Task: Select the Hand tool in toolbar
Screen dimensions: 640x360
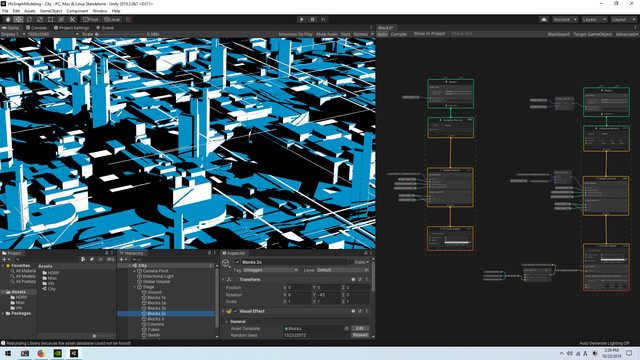Action: (x=8, y=19)
